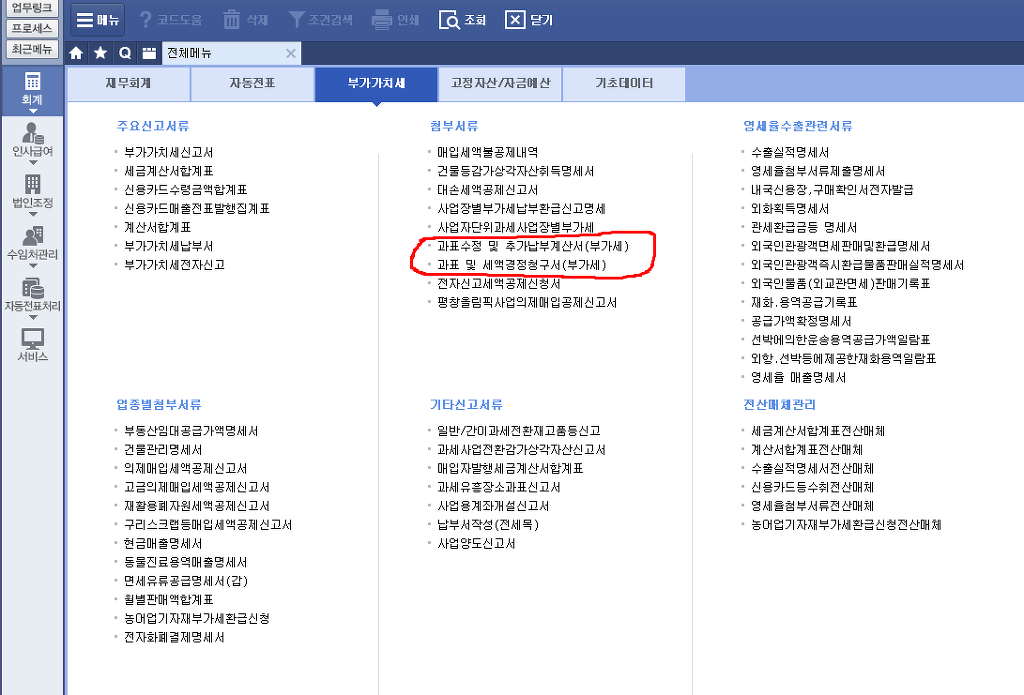Click the home icon in tab bar
Image resolution: width=1024 pixels, height=695 pixels.
pyautogui.click(x=77, y=53)
